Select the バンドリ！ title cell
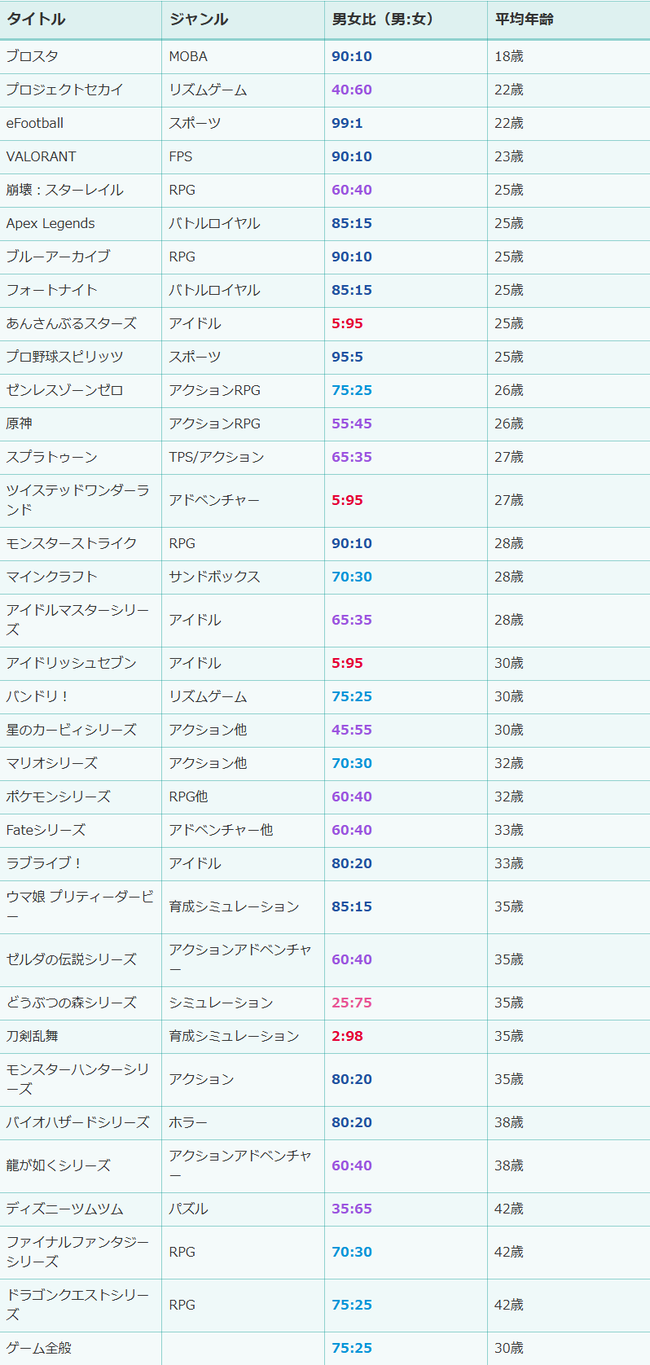Screen dimensions: 650x1365 (81, 697)
